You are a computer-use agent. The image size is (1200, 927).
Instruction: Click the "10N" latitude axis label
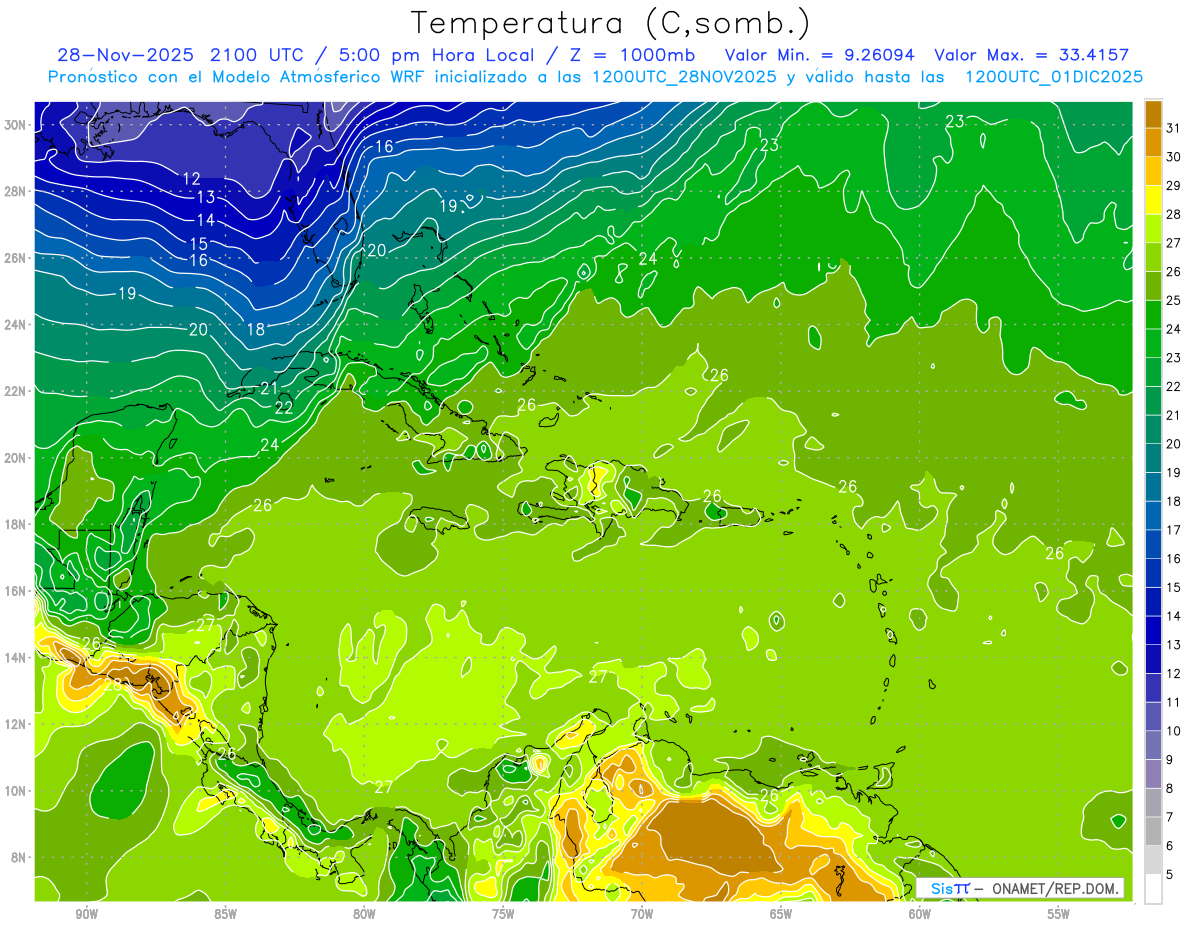16,791
